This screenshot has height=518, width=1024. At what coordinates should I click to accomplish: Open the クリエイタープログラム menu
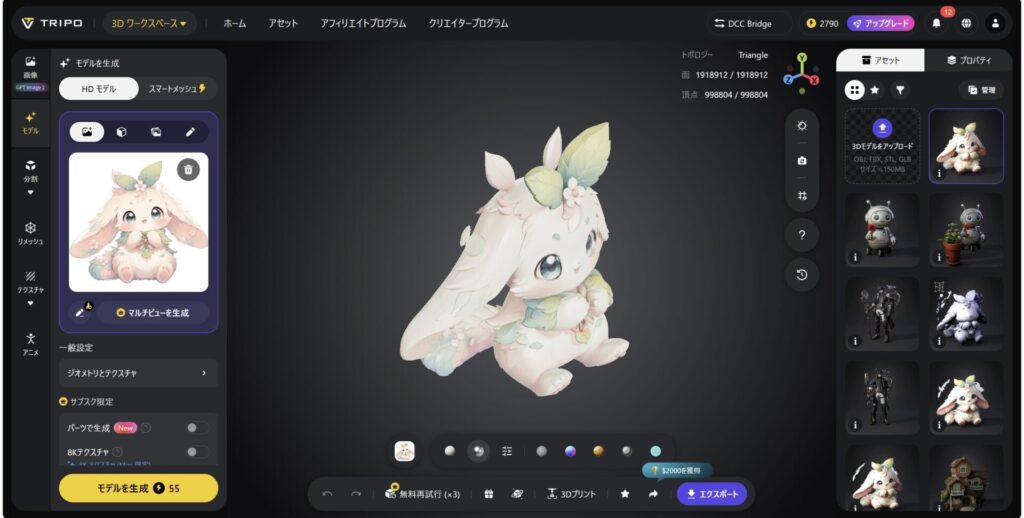click(x=468, y=23)
